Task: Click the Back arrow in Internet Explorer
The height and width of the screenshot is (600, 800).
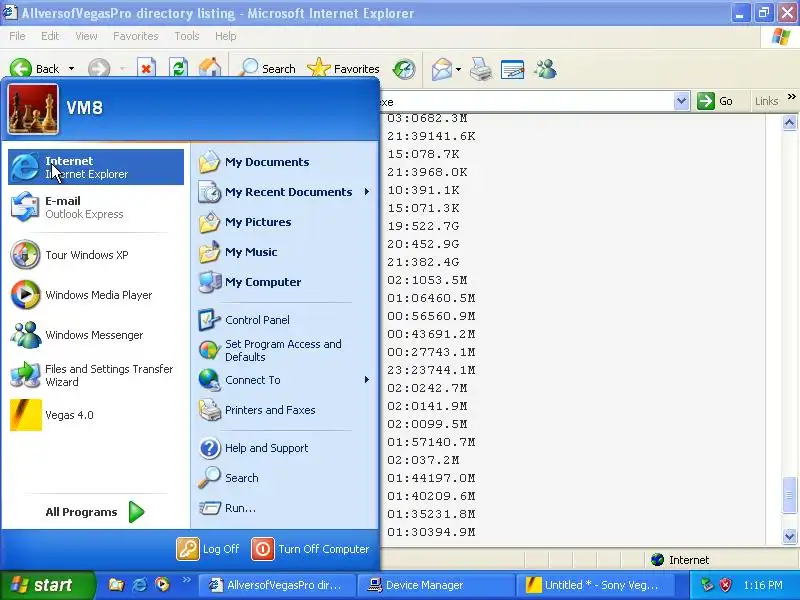Action: 34,68
